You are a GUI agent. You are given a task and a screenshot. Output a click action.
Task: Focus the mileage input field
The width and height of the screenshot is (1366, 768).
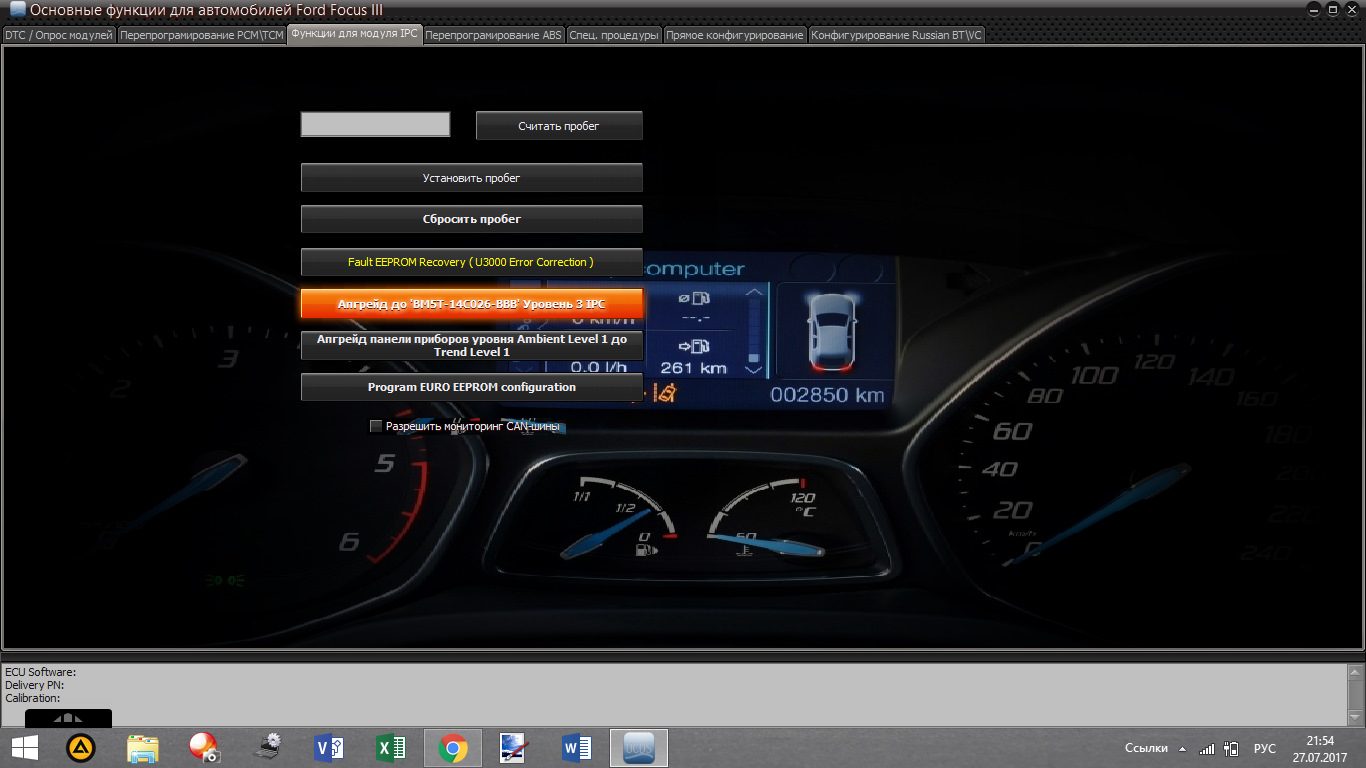(x=375, y=125)
